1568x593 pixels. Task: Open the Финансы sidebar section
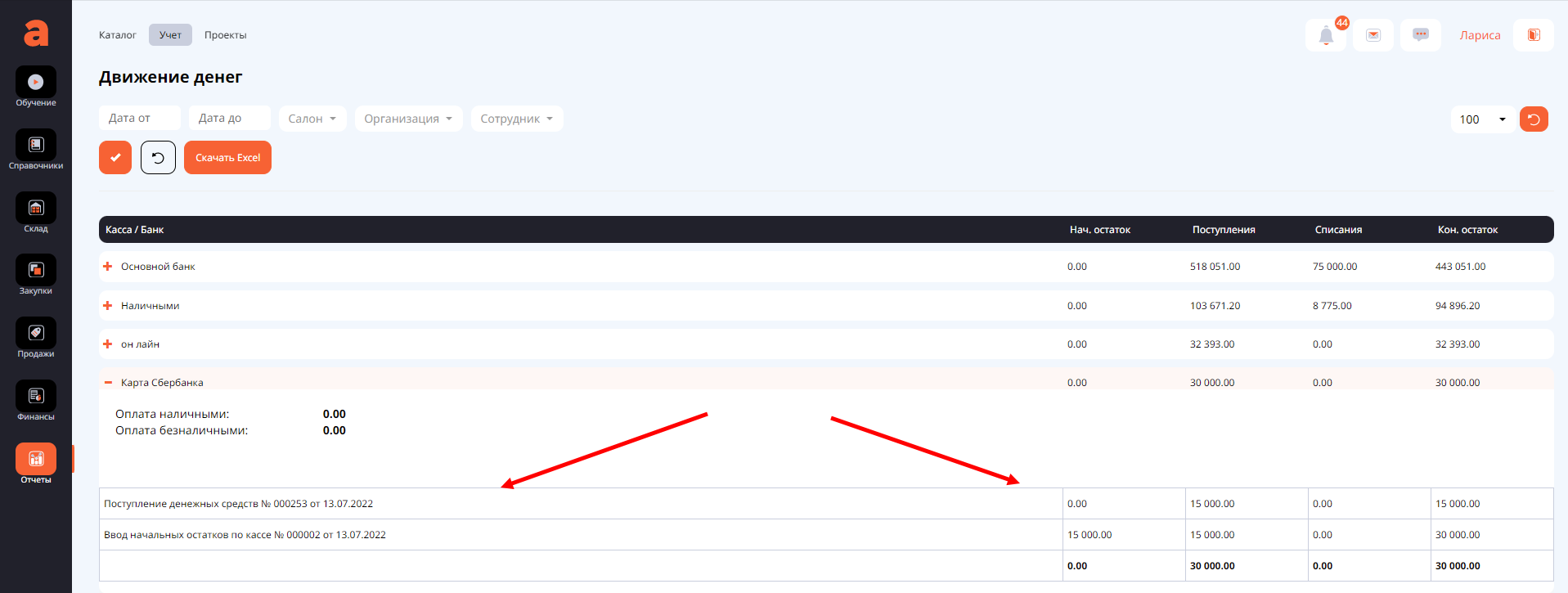[36, 397]
